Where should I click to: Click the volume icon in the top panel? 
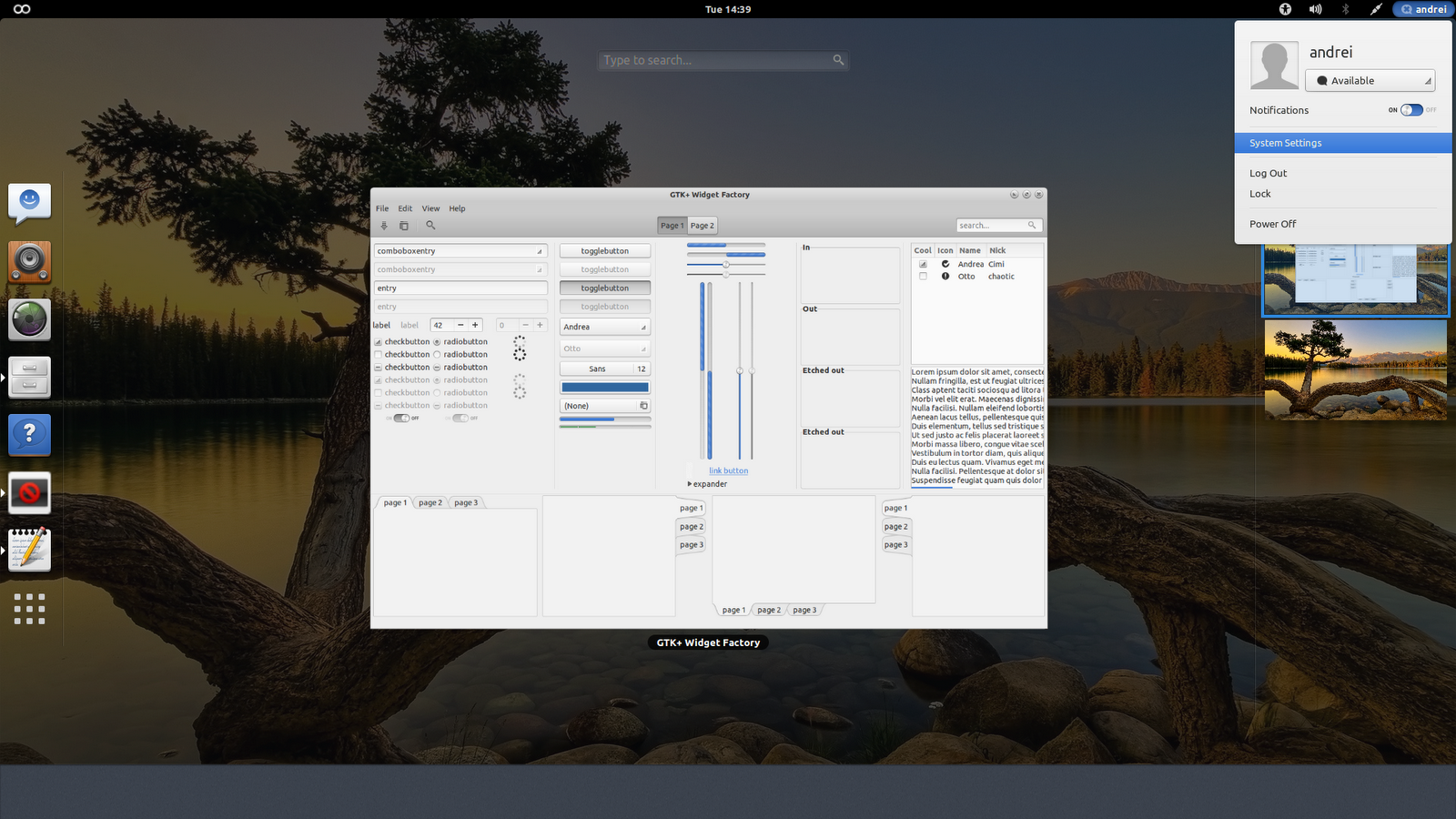[1315, 9]
